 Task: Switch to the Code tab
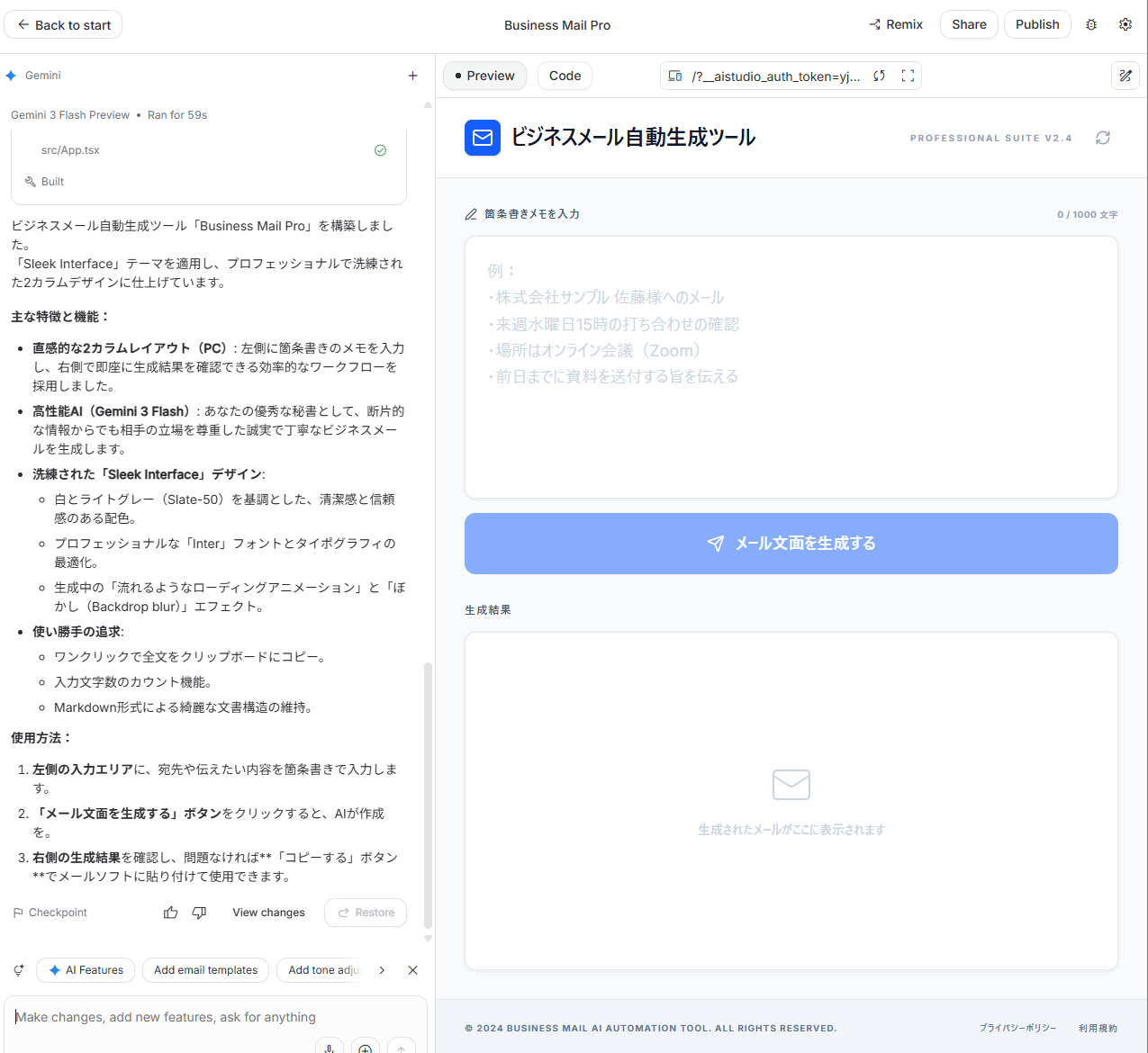click(565, 76)
